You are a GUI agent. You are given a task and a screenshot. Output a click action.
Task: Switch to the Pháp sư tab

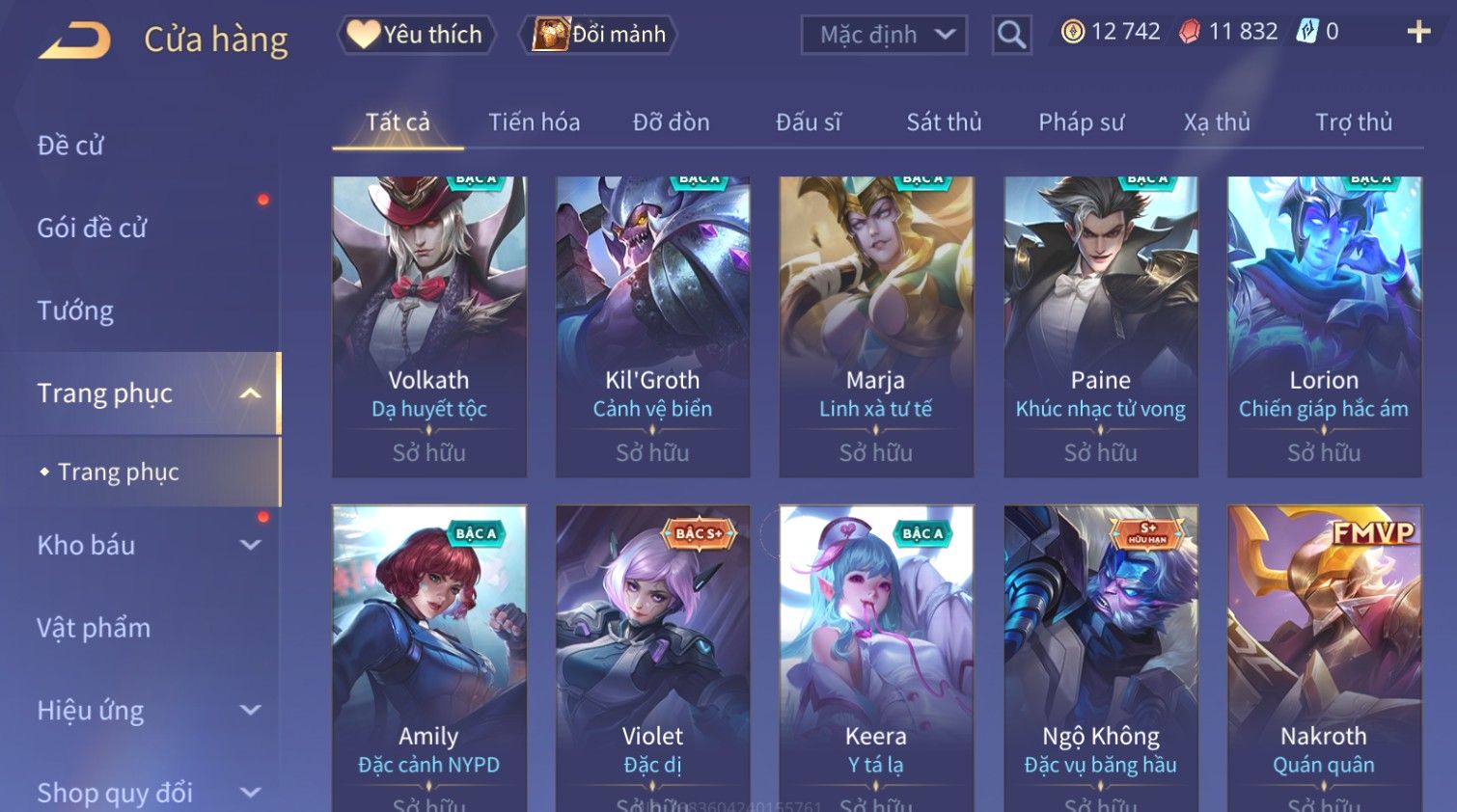1081,122
